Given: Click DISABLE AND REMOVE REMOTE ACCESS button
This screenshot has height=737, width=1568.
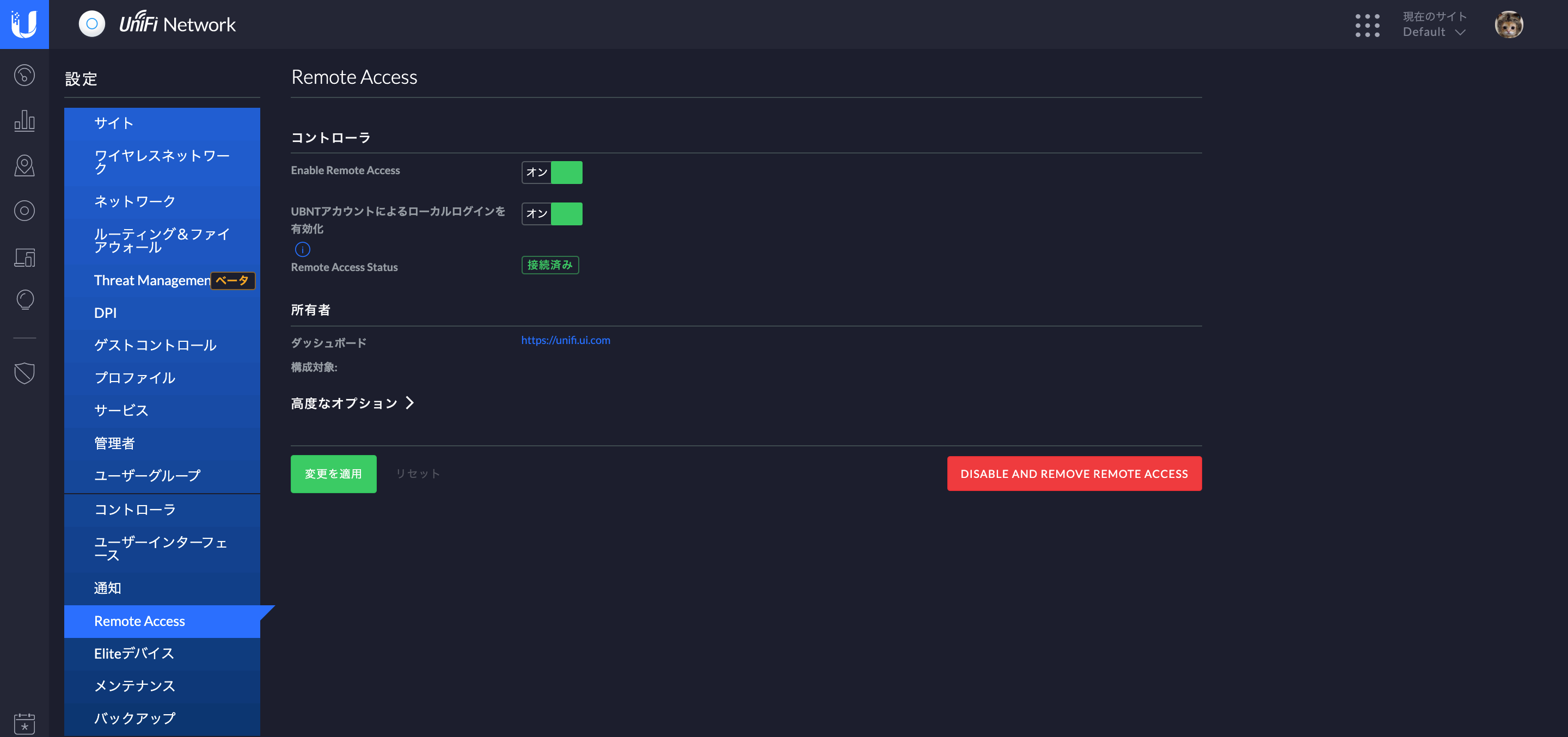Looking at the screenshot, I should 1074,474.
